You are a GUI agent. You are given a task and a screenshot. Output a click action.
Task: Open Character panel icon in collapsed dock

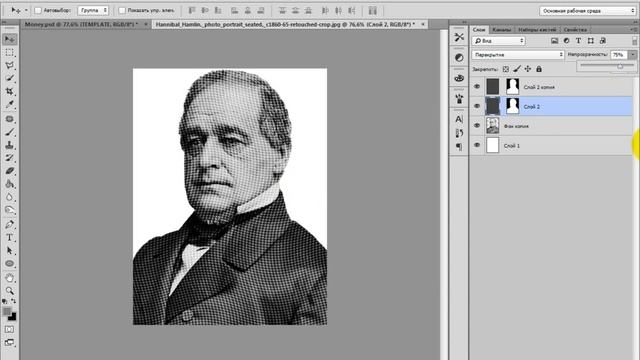(x=459, y=119)
